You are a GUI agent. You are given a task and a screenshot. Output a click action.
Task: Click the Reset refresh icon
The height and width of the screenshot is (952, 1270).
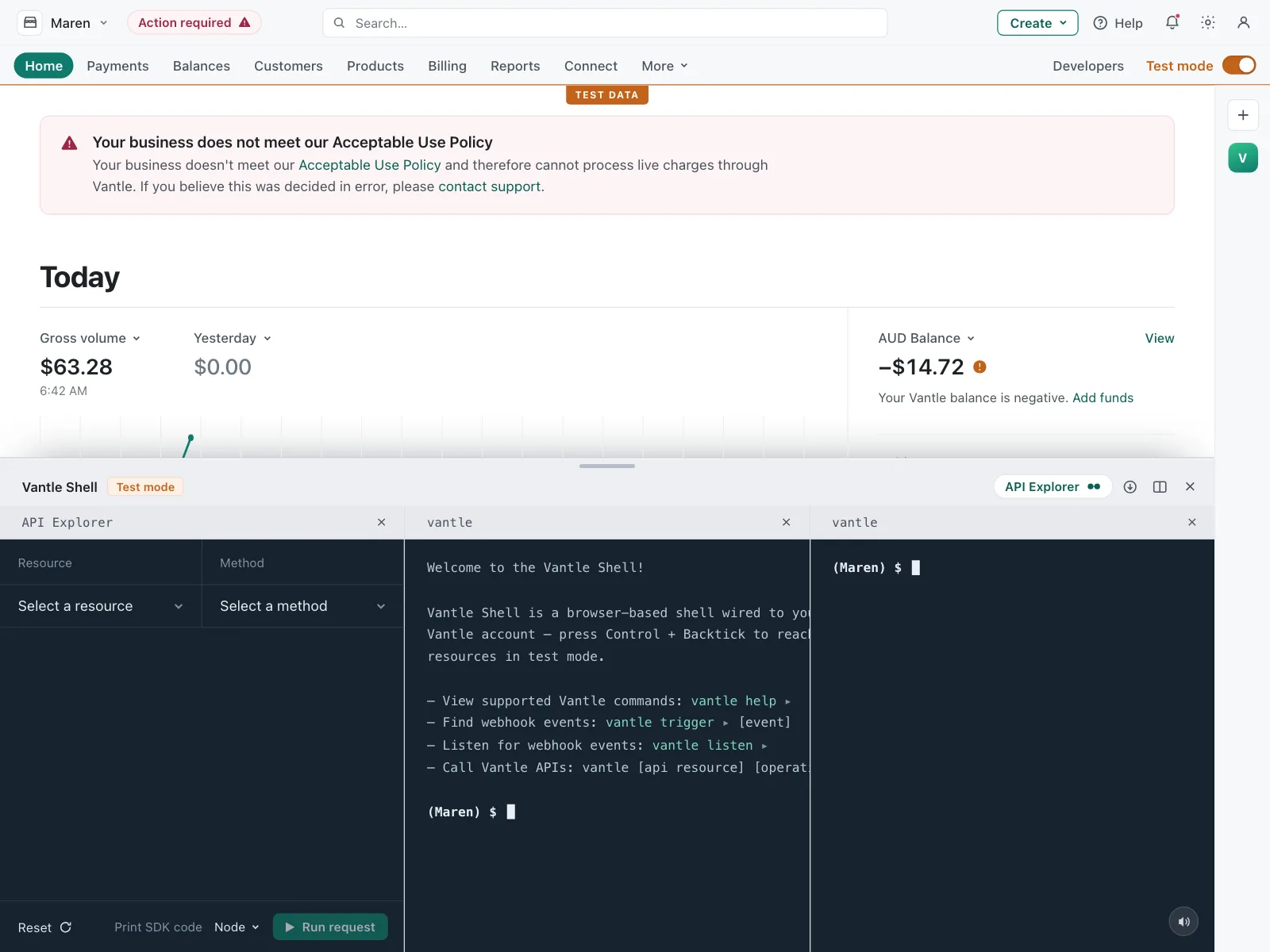point(66,927)
